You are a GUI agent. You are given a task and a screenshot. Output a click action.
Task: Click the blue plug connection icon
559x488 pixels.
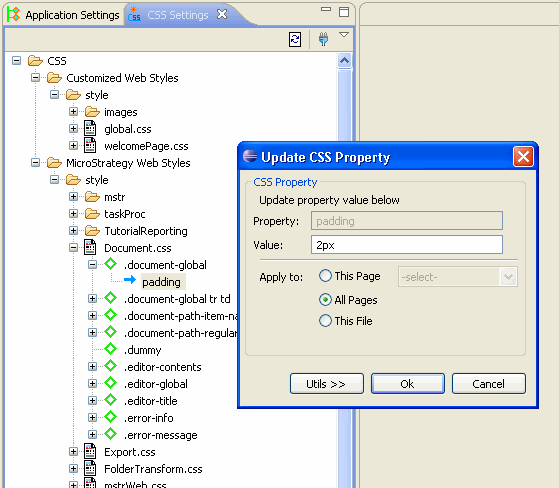tap(323, 39)
